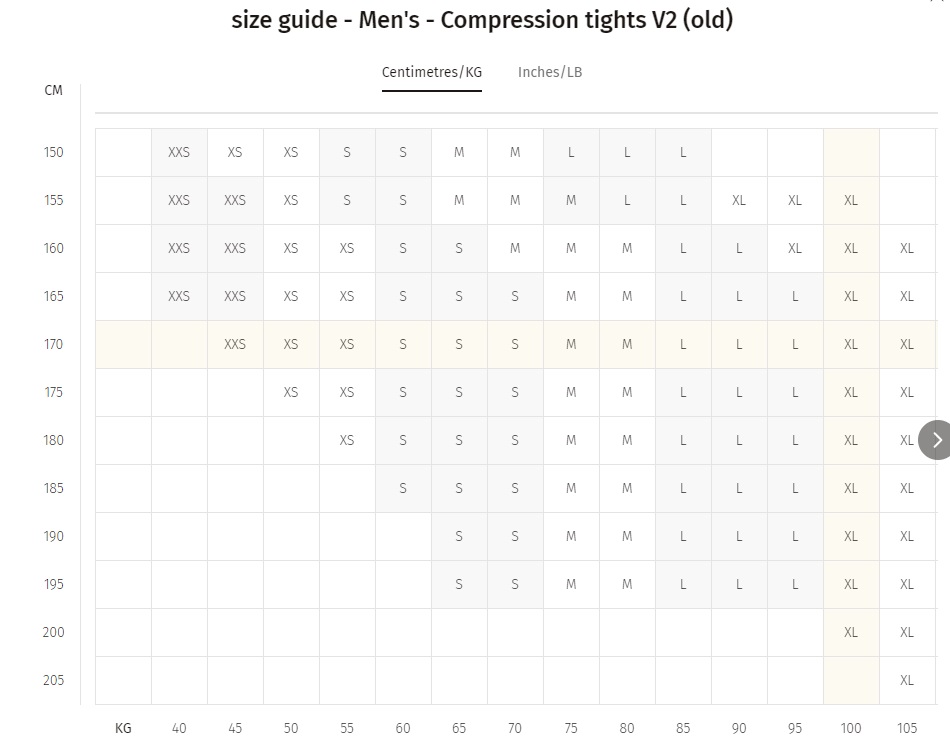This screenshot has width=950, height=738.
Task: Select Centimetres/KG tab
Action: coord(431,72)
